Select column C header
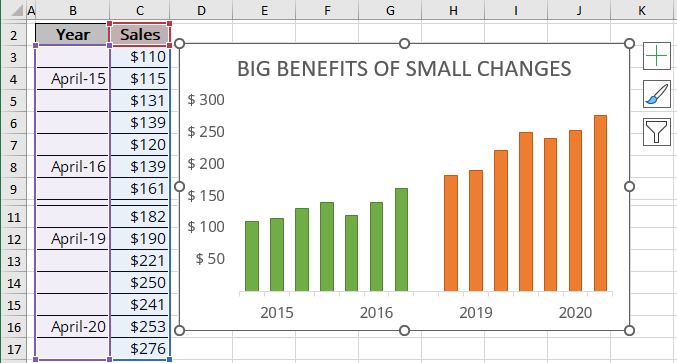Viewport: 677px width, 363px height. [140, 10]
